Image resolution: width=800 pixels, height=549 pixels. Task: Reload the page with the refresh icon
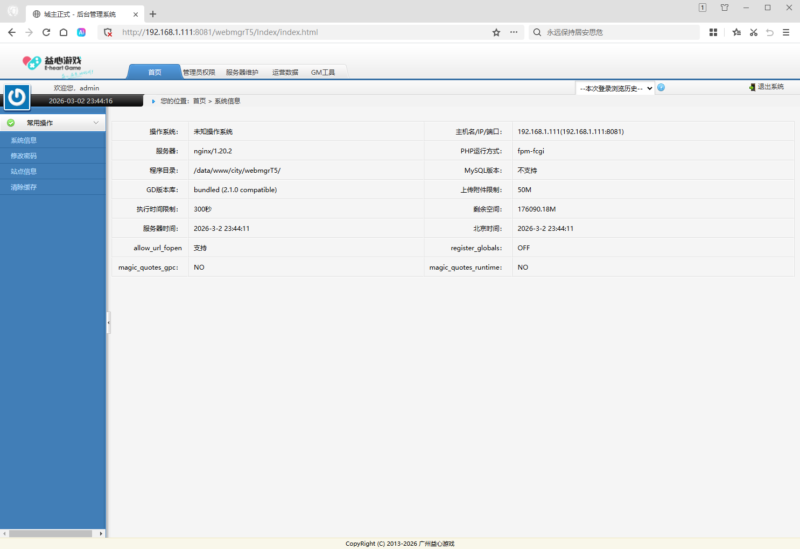46,32
